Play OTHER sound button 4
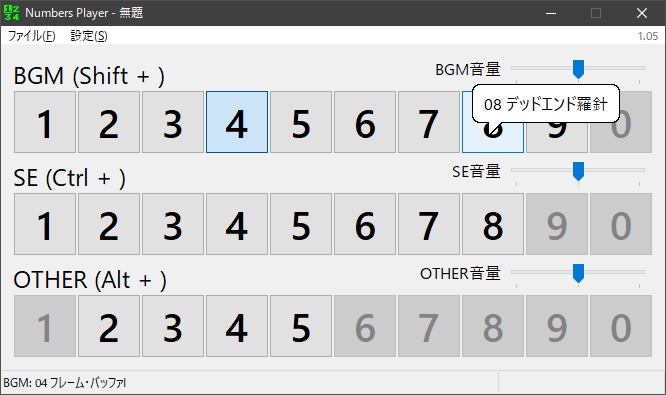Image resolution: width=666 pixels, height=395 pixels. (x=237, y=326)
